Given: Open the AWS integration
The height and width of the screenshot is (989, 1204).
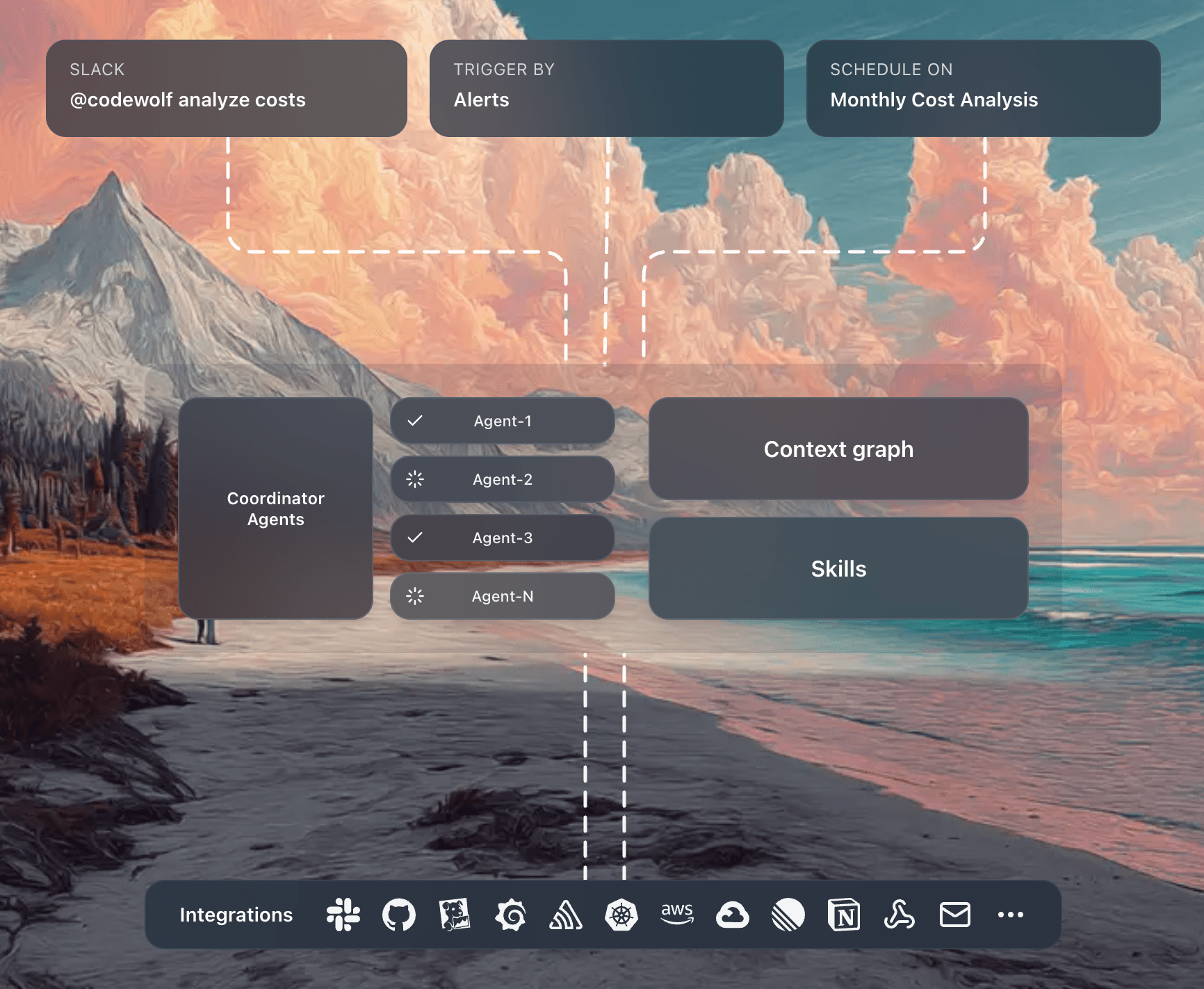Looking at the screenshot, I should 676,914.
